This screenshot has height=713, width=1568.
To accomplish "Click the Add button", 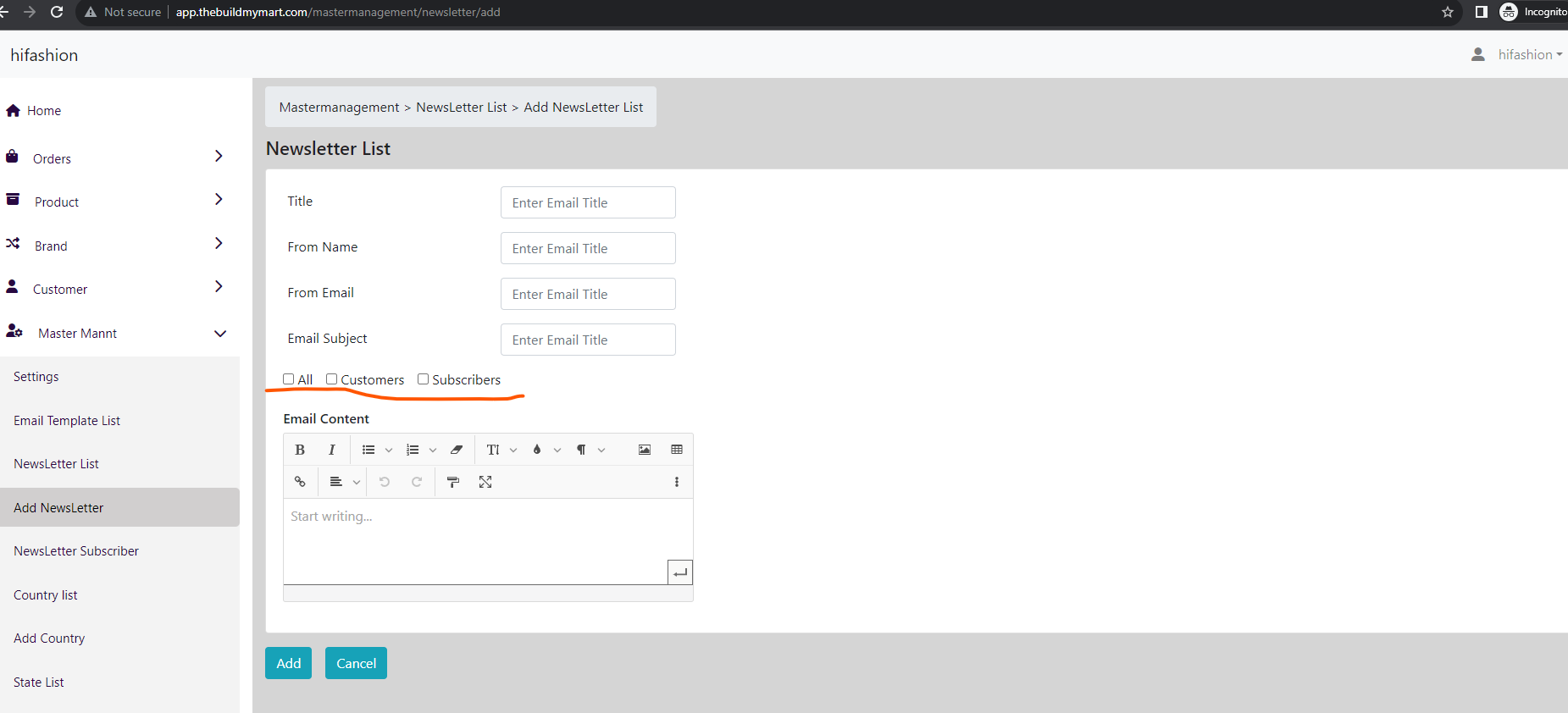I will coord(289,663).
